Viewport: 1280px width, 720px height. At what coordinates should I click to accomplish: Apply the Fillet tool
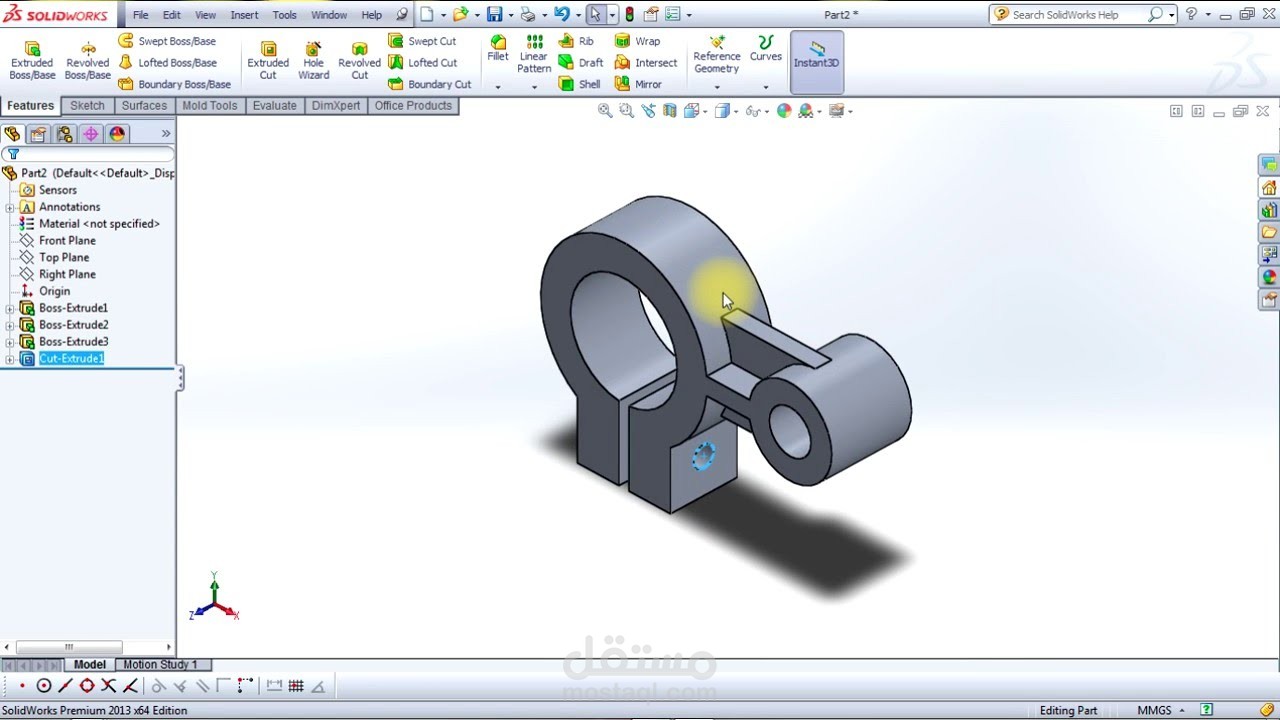pyautogui.click(x=498, y=49)
